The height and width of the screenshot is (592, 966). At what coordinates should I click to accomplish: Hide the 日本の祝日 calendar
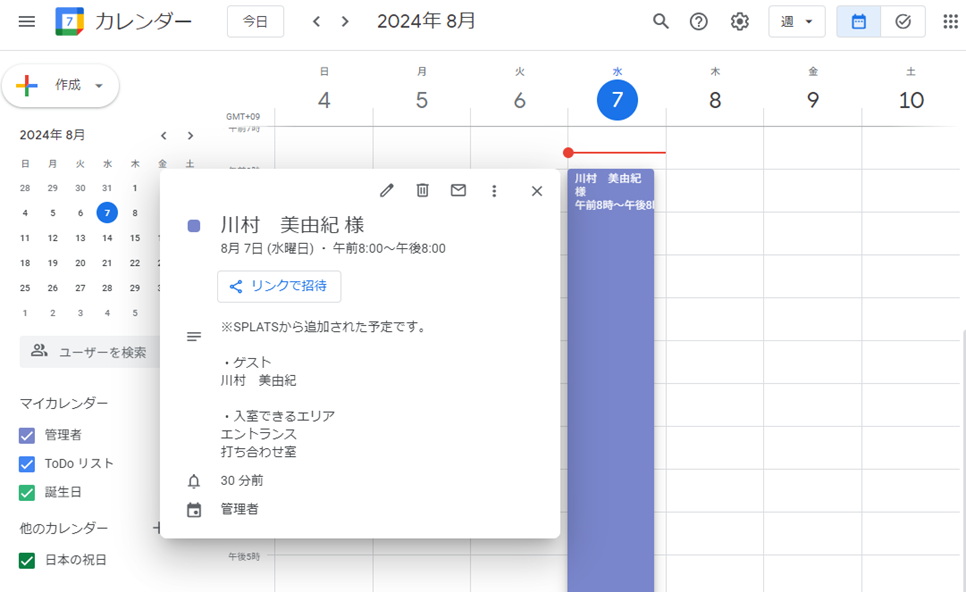pyautogui.click(x=24, y=560)
